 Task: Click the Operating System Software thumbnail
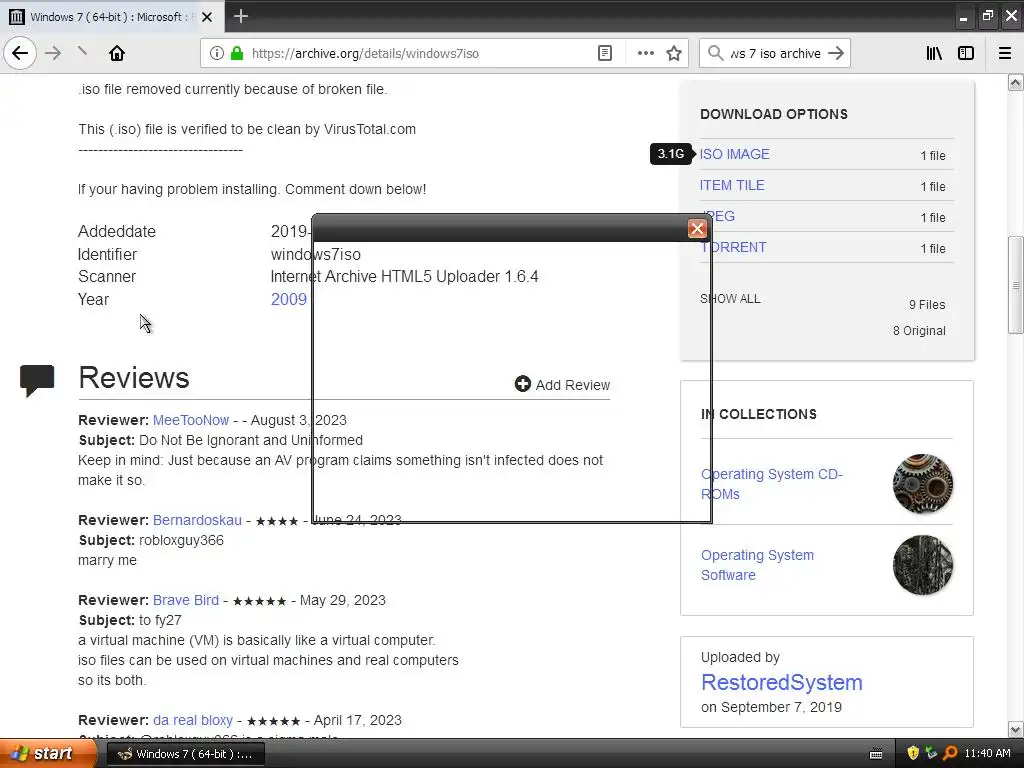pyautogui.click(x=922, y=565)
